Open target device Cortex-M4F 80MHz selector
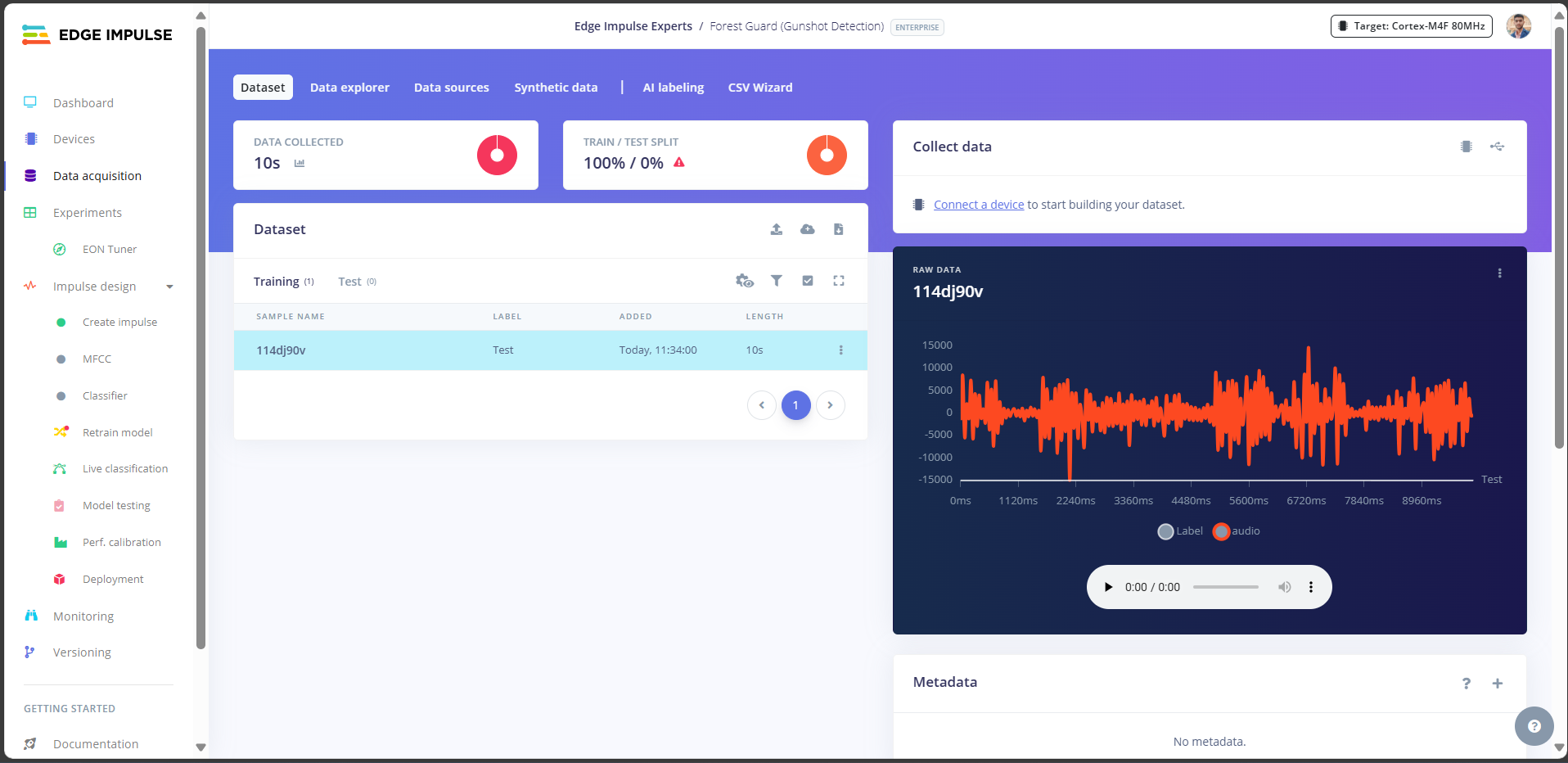The width and height of the screenshot is (1568, 763). tap(1412, 26)
